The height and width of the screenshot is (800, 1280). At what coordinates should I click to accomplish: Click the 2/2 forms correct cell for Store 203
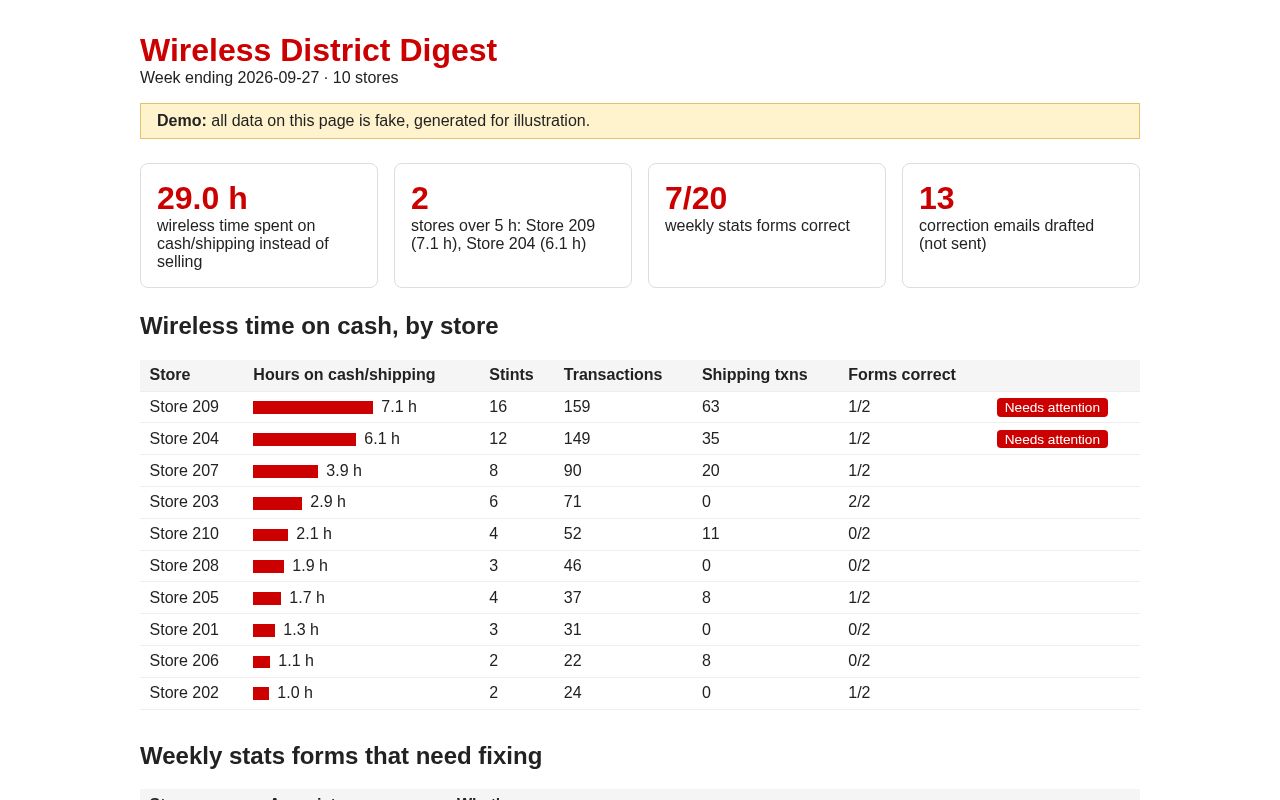click(x=859, y=502)
